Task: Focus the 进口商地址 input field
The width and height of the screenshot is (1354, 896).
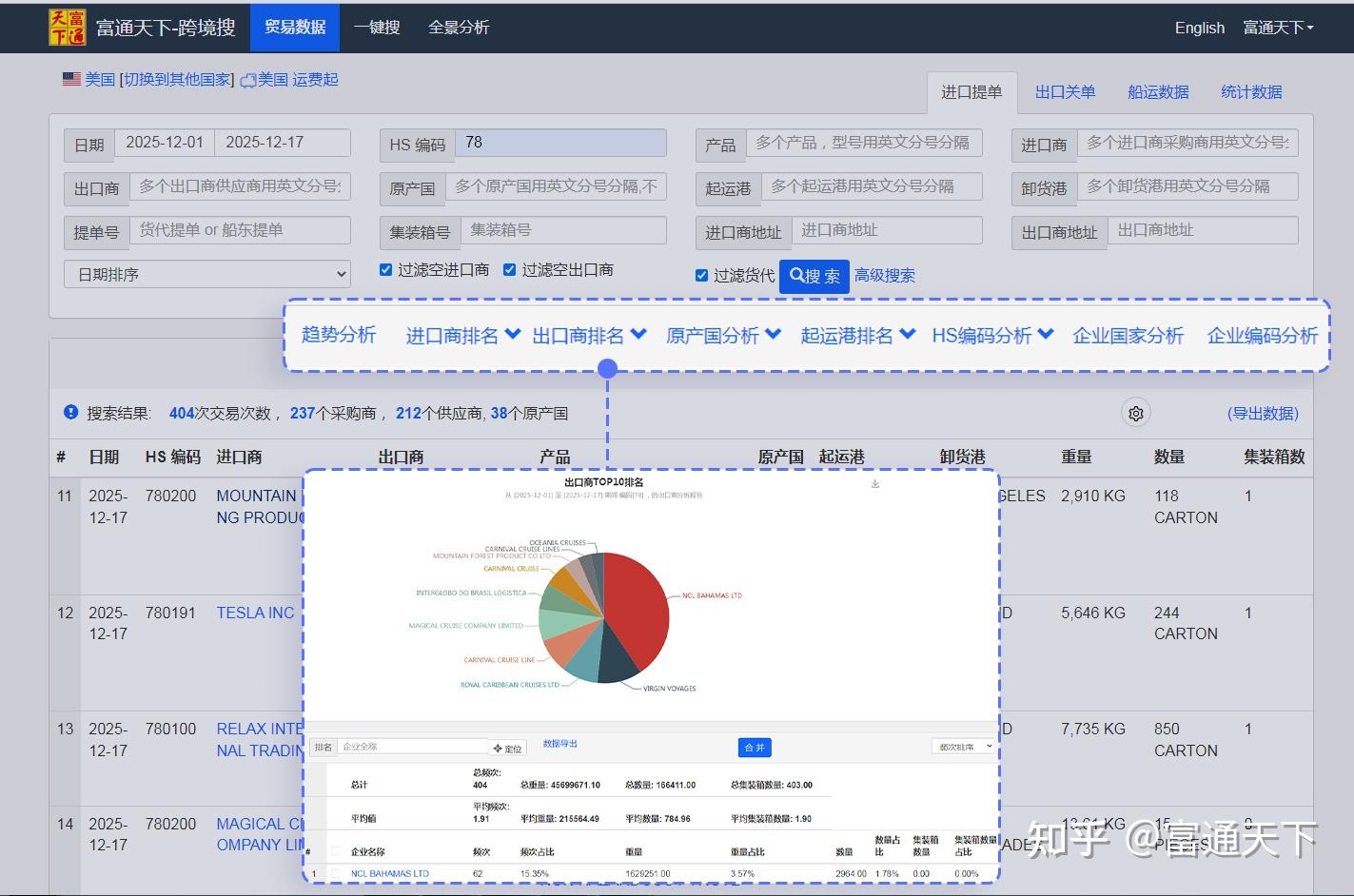Action: (x=887, y=230)
